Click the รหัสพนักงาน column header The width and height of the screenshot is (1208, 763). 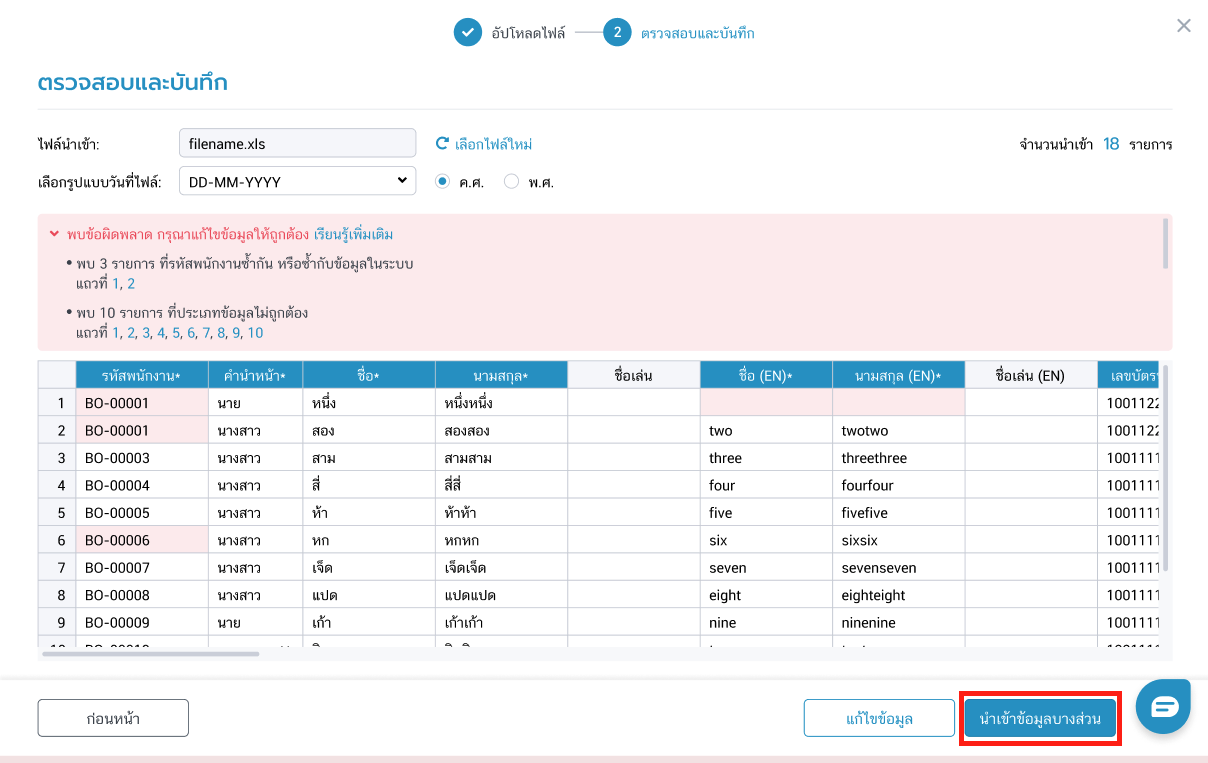click(141, 375)
